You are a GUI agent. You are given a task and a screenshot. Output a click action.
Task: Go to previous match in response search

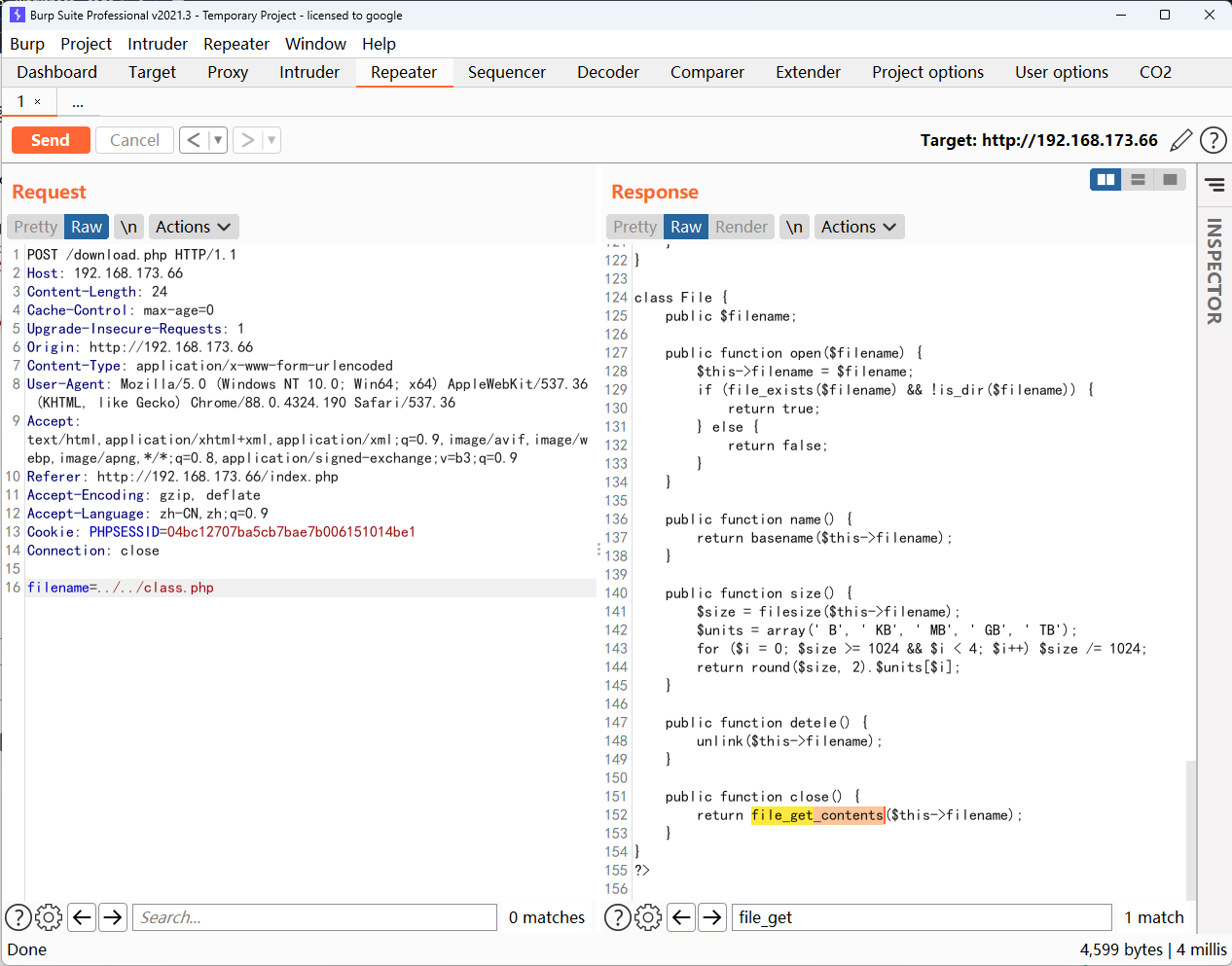[x=682, y=917]
